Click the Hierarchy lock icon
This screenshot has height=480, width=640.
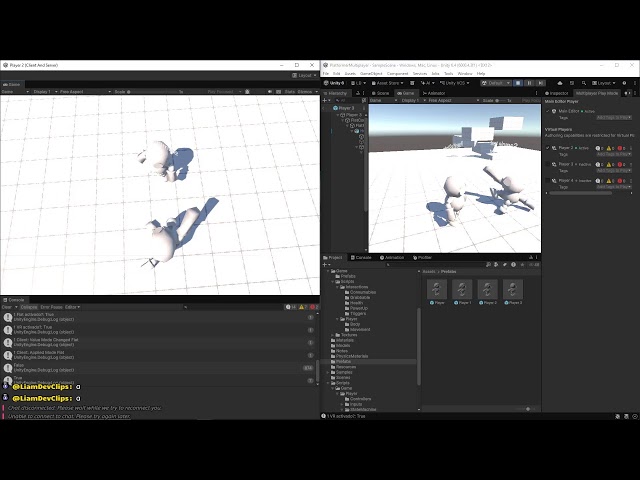pyautogui.click(x=358, y=93)
